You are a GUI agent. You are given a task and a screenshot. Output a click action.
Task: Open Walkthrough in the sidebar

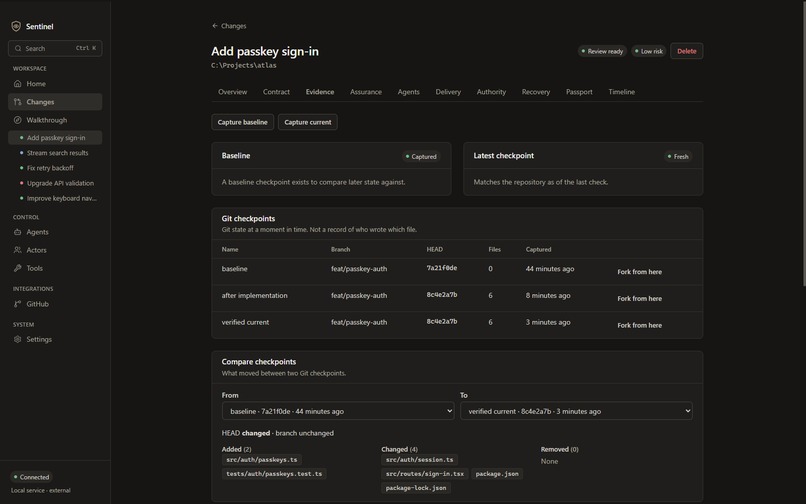coord(55,120)
